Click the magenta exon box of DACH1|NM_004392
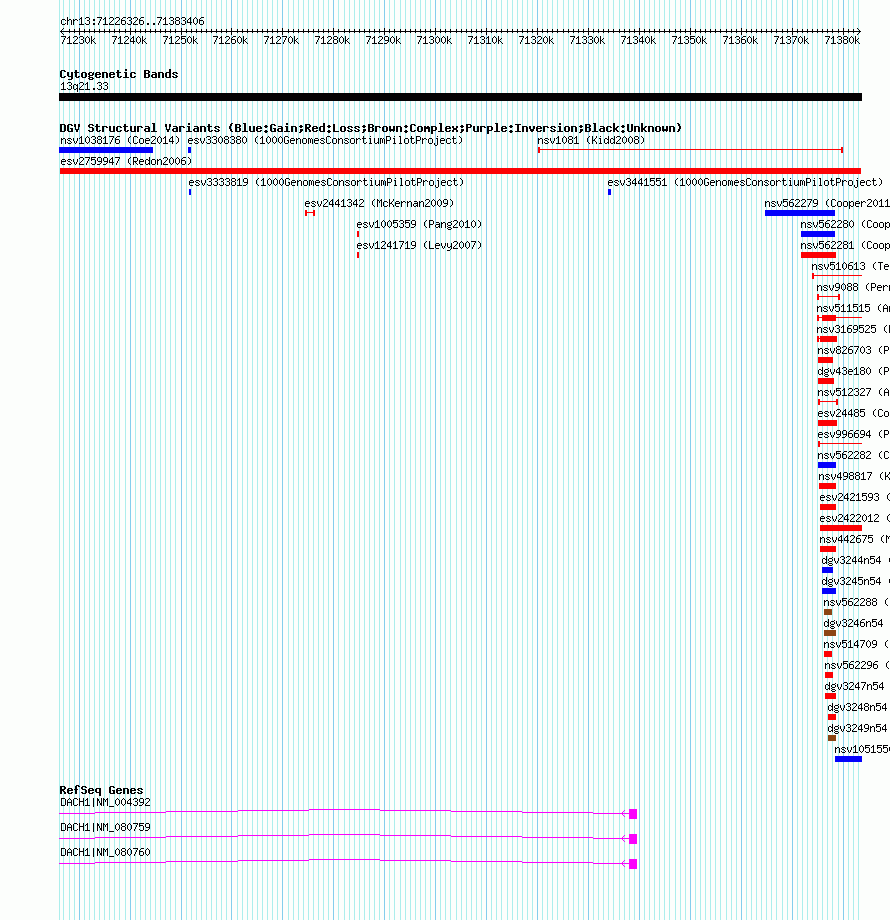Screen dimensions: 890x920 point(633,814)
